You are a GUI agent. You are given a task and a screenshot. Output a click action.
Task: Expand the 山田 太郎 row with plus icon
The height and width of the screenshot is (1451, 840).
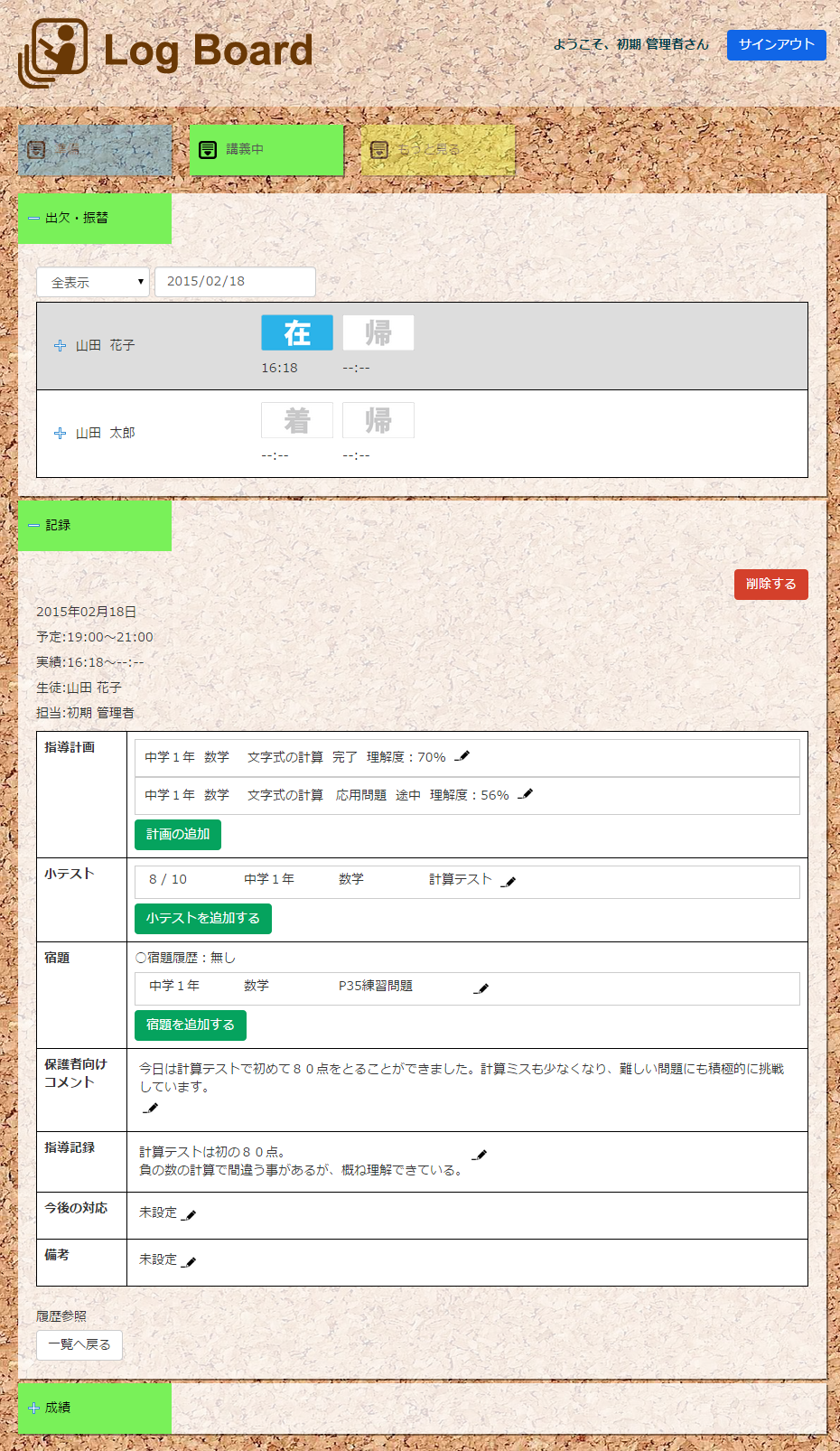(x=61, y=434)
